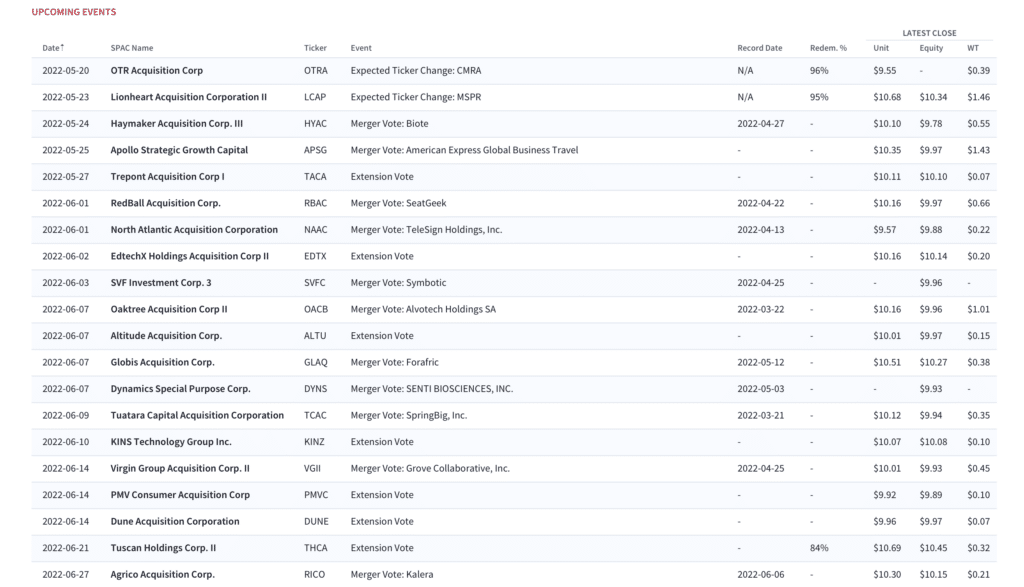
Task: Click the Unit column header
Action: pos(881,48)
